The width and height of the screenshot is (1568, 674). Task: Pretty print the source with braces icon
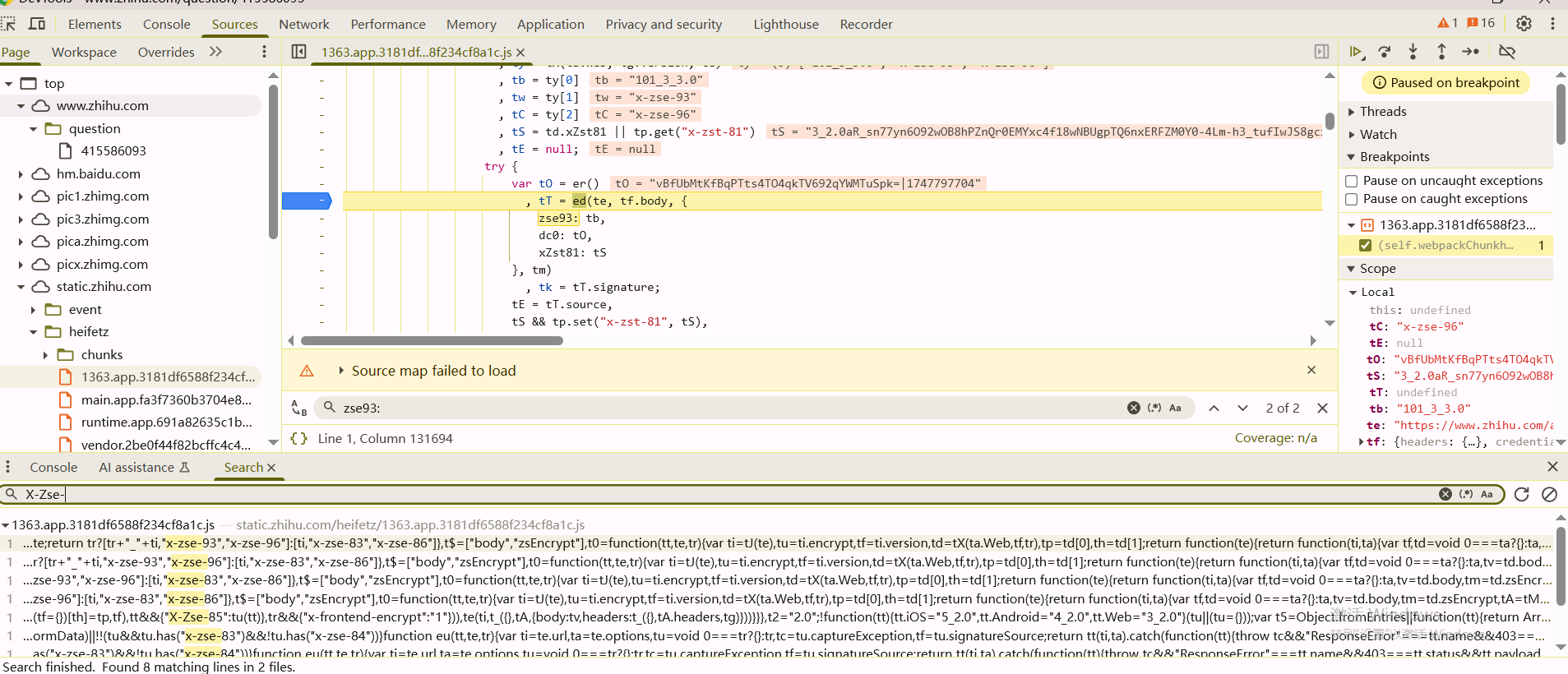pyautogui.click(x=299, y=439)
